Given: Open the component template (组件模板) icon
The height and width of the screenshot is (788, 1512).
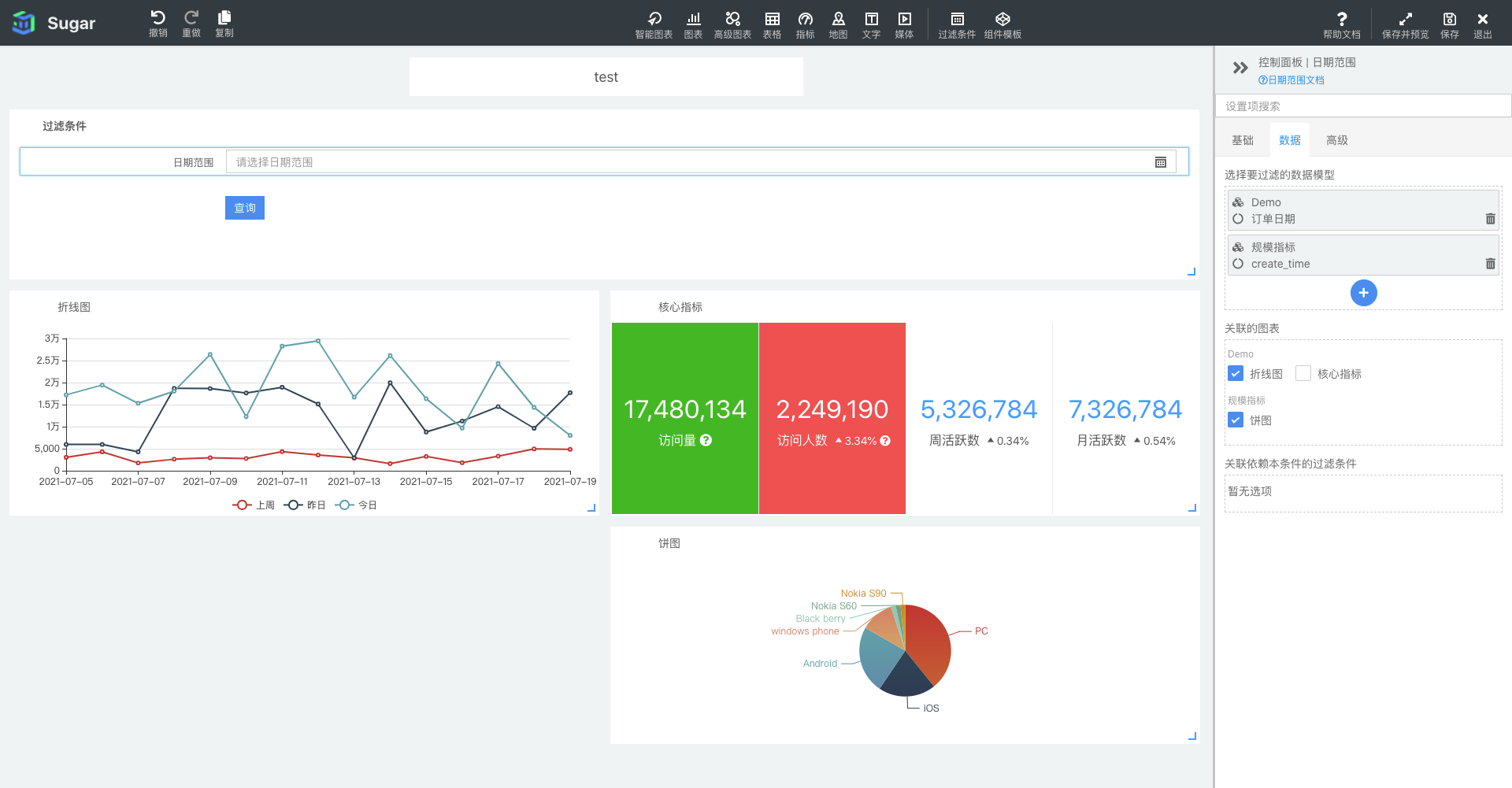Looking at the screenshot, I should pos(1002,19).
